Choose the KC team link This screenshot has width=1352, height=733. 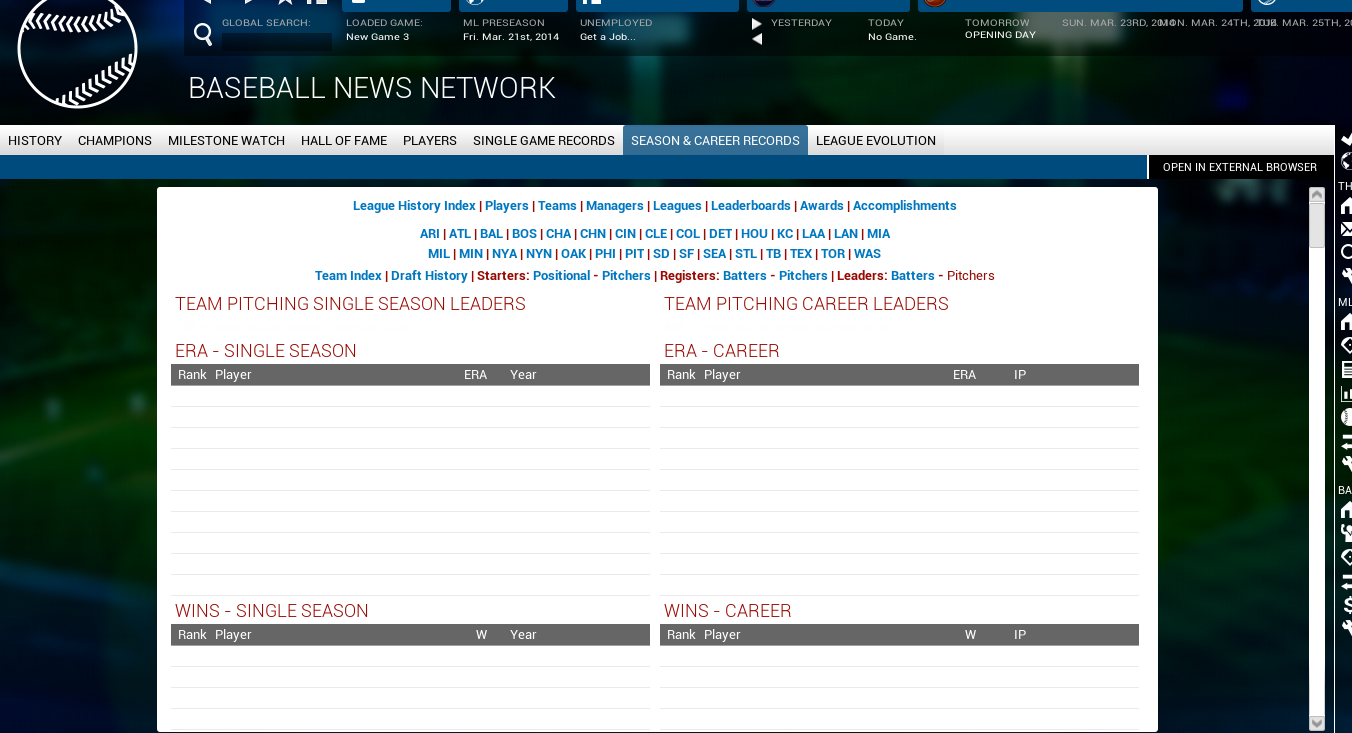pyautogui.click(x=785, y=234)
